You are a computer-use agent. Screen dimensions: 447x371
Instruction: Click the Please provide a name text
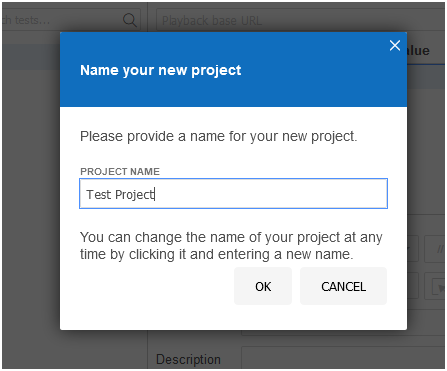pyautogui.click(x=219, y=136)
